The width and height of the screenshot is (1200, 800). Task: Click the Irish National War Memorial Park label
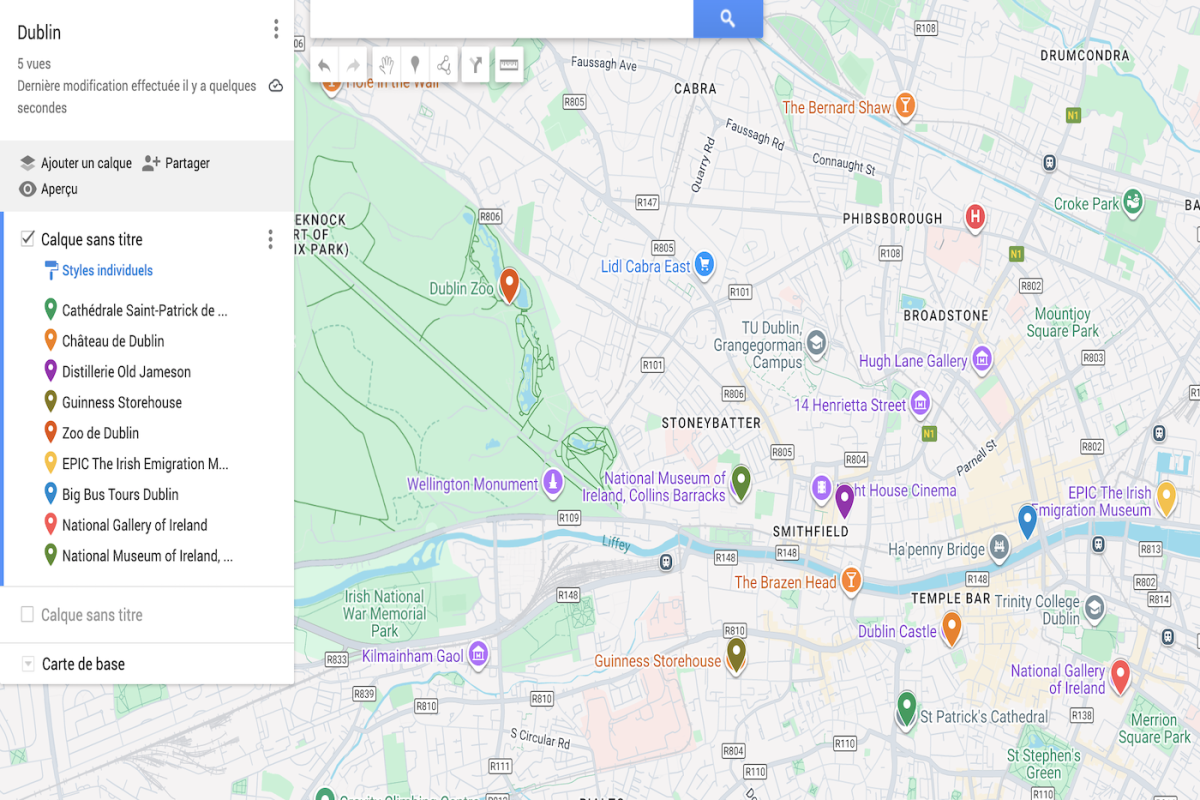[385, 614]
